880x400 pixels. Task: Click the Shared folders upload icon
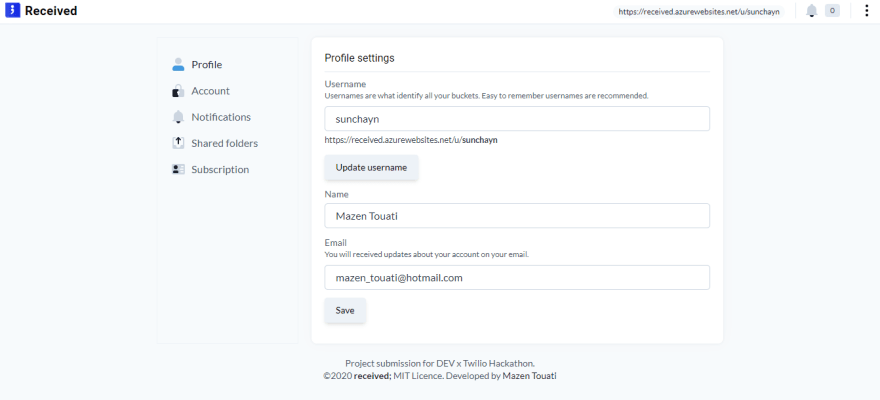click(x=178, y=143)
